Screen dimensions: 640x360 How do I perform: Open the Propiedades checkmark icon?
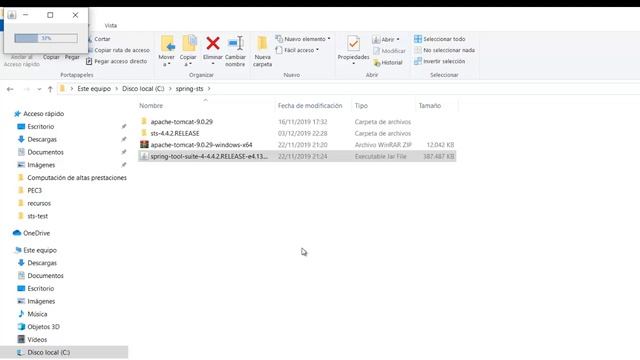(353, 43)
